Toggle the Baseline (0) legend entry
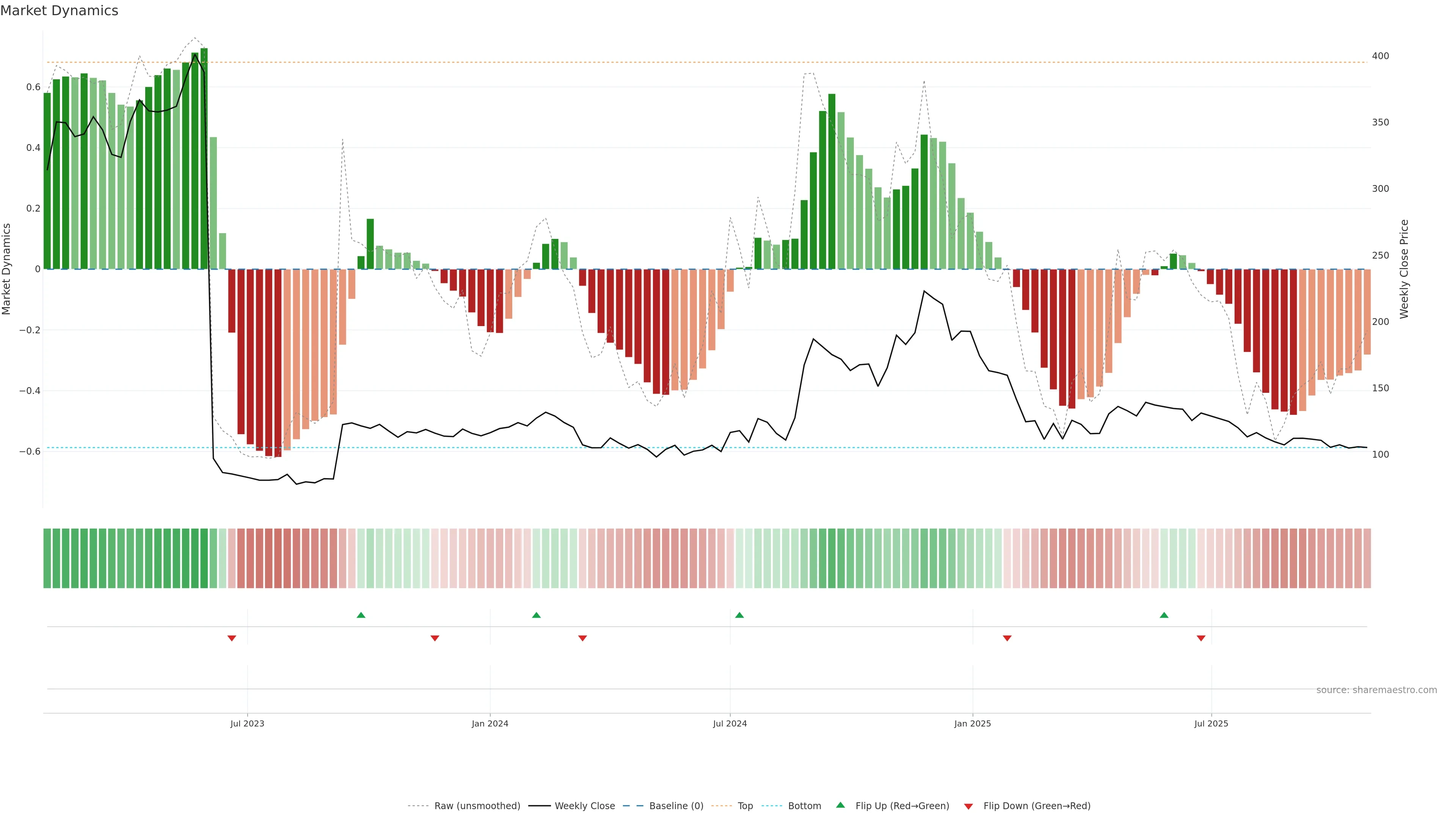Viewport: 1456px width, 819px height. point(676,806)
